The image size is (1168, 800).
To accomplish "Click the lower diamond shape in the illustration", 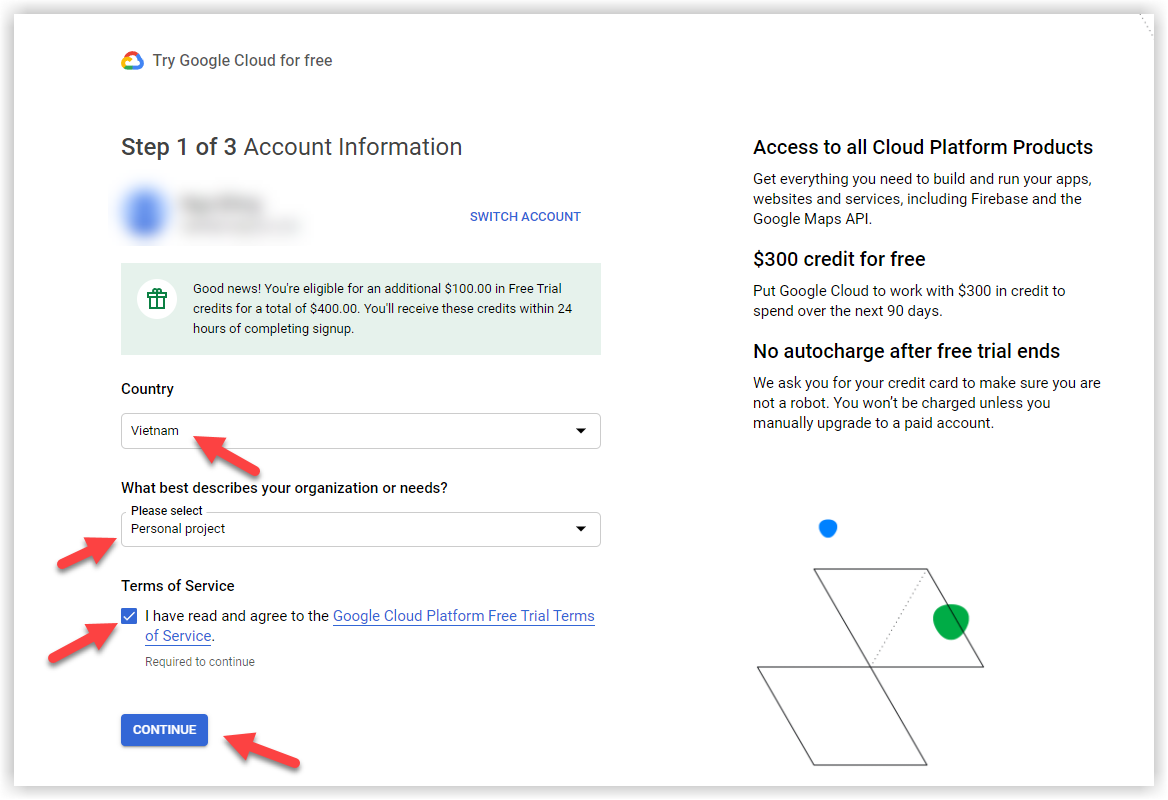I will (815, 715).
